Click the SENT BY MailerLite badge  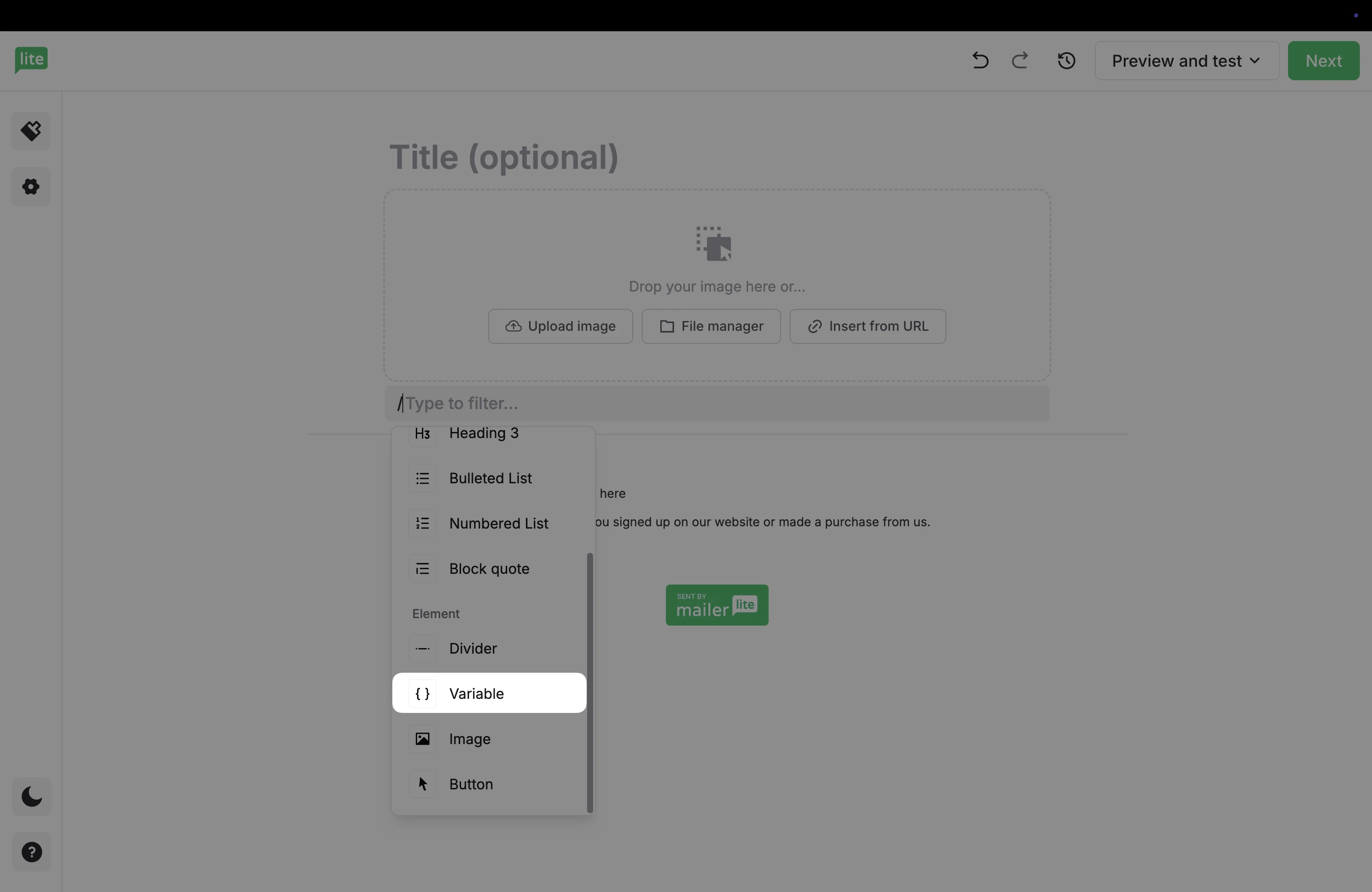[716, 605]
